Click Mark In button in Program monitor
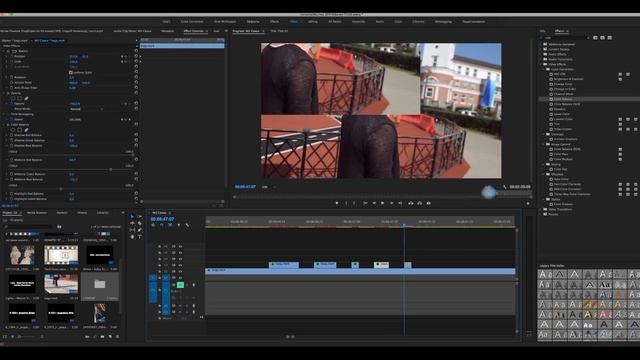Viewport: 640px width, 360px height. coord(346,203)
